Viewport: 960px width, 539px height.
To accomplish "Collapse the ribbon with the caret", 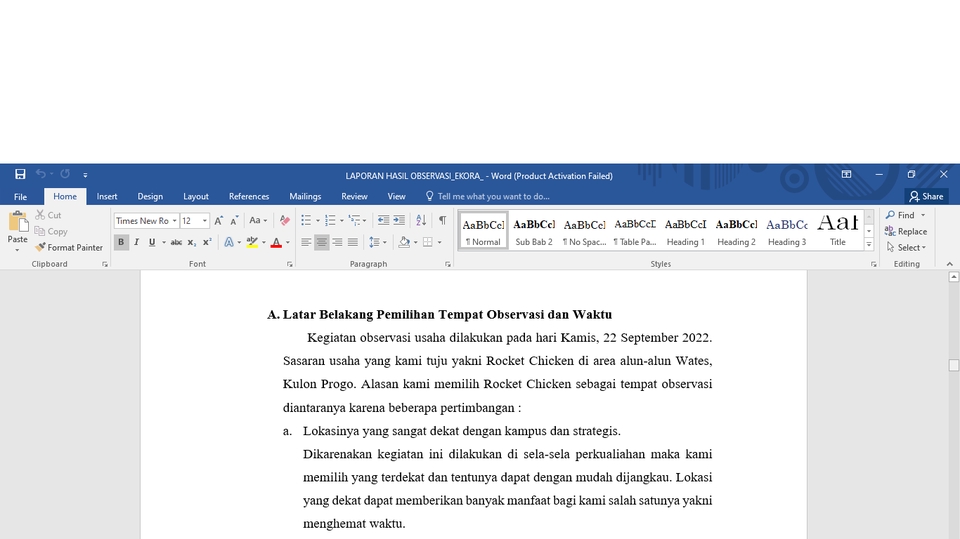I will 950,264.
